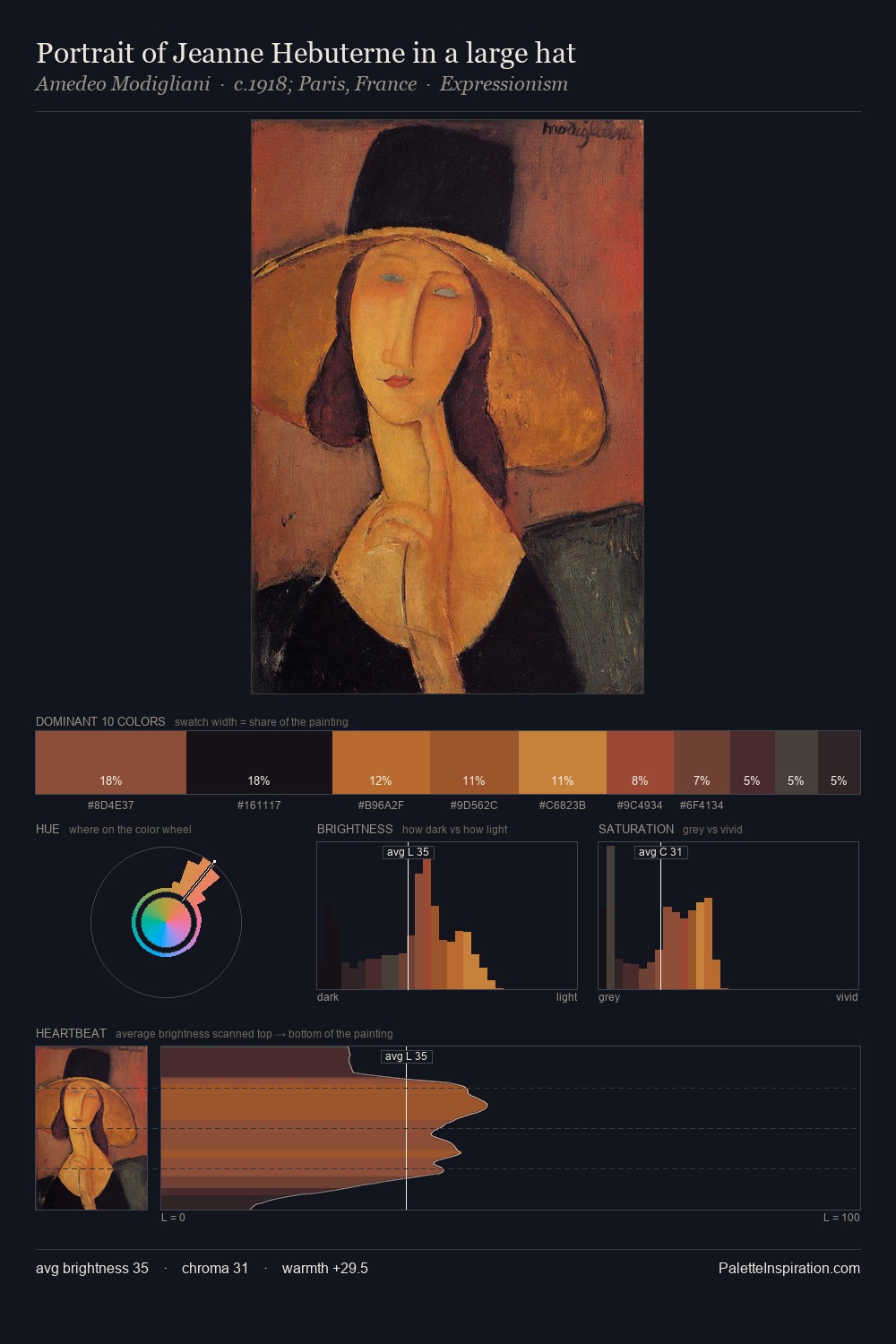Click 'swatch width = share of the painting' caption
This screenshot has width=896, height=1344.
[262, 722]
